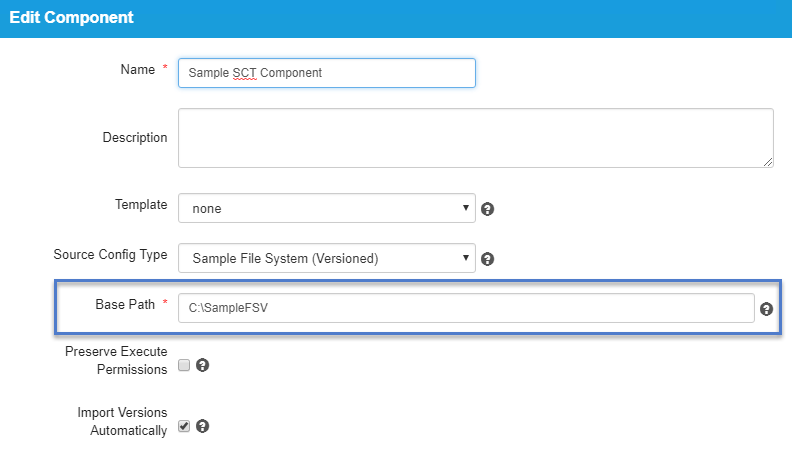Show help for Source Config Type
Image resolution: width=792 pixels, height=456 pixels.
(x=487, y=259)
